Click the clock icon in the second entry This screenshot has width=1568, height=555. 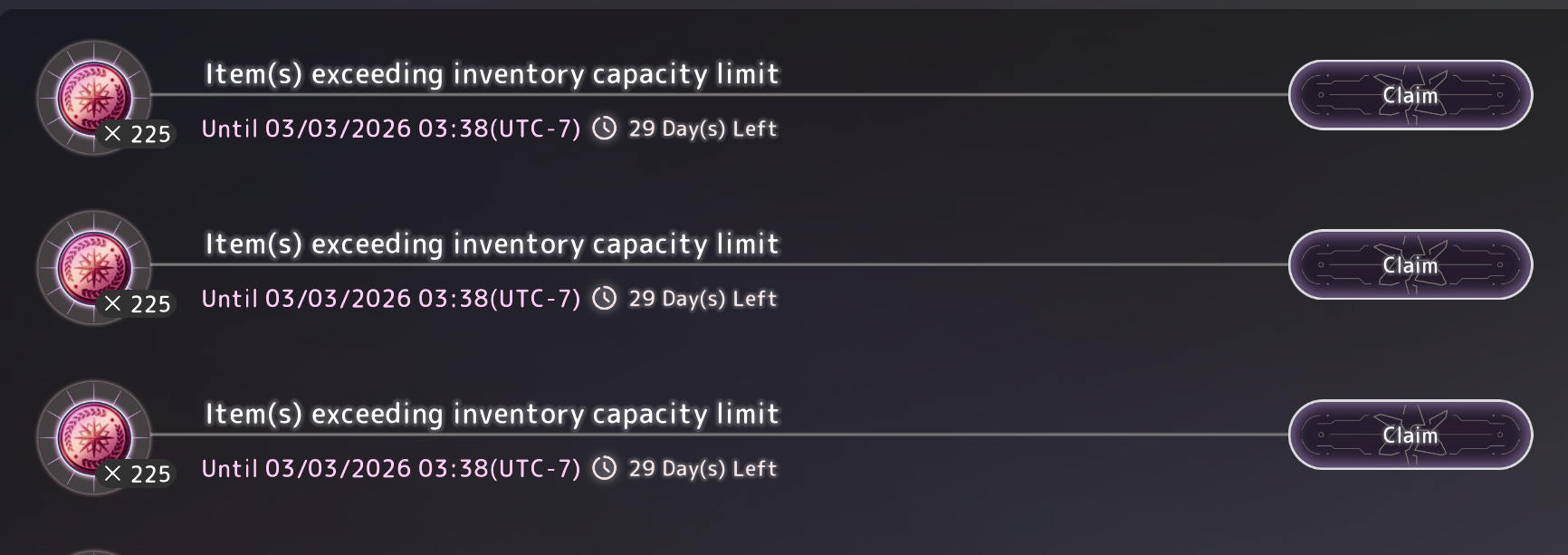click(604, 299)
